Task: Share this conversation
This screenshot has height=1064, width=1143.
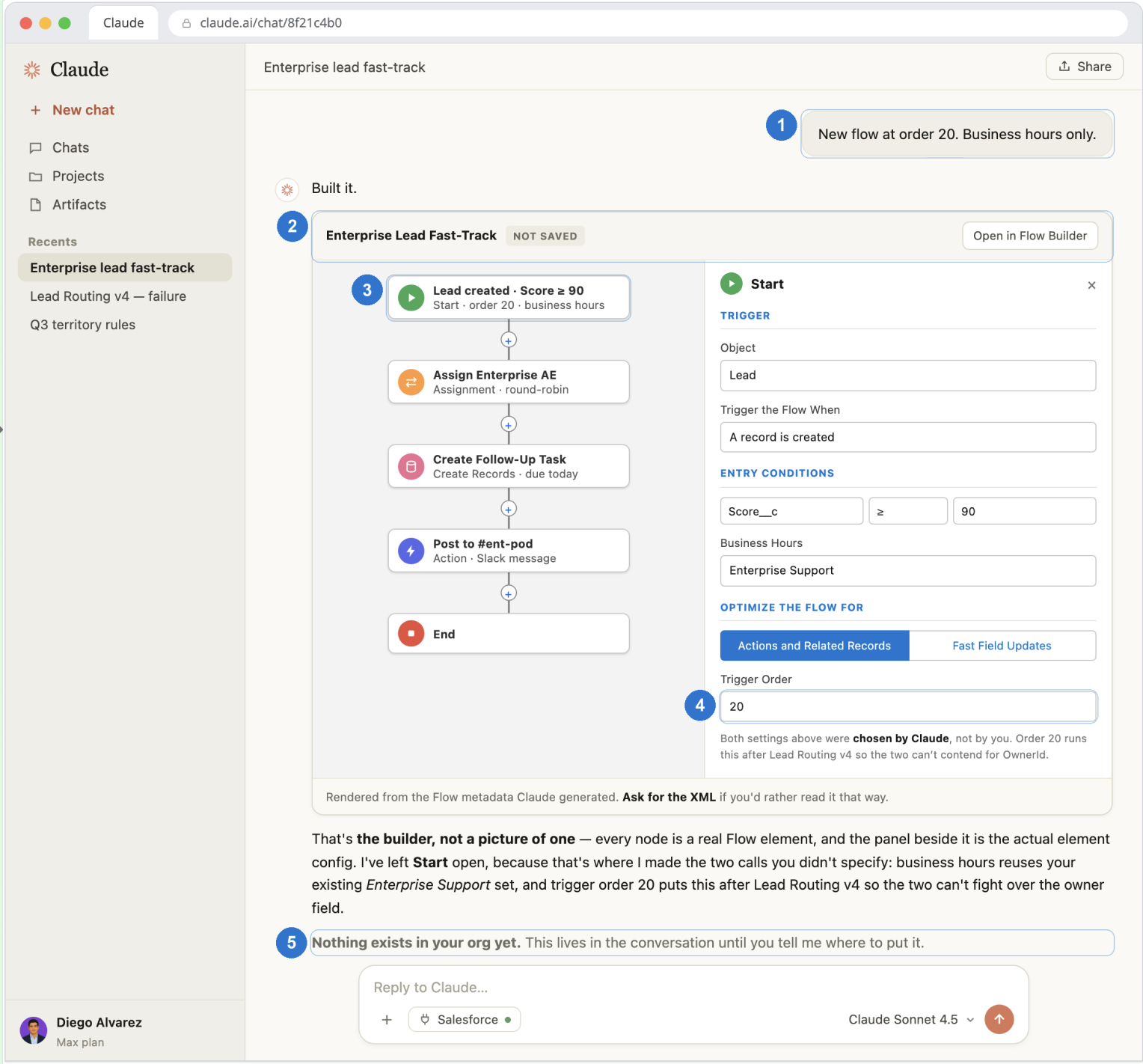Action: tap(1085, 67)
